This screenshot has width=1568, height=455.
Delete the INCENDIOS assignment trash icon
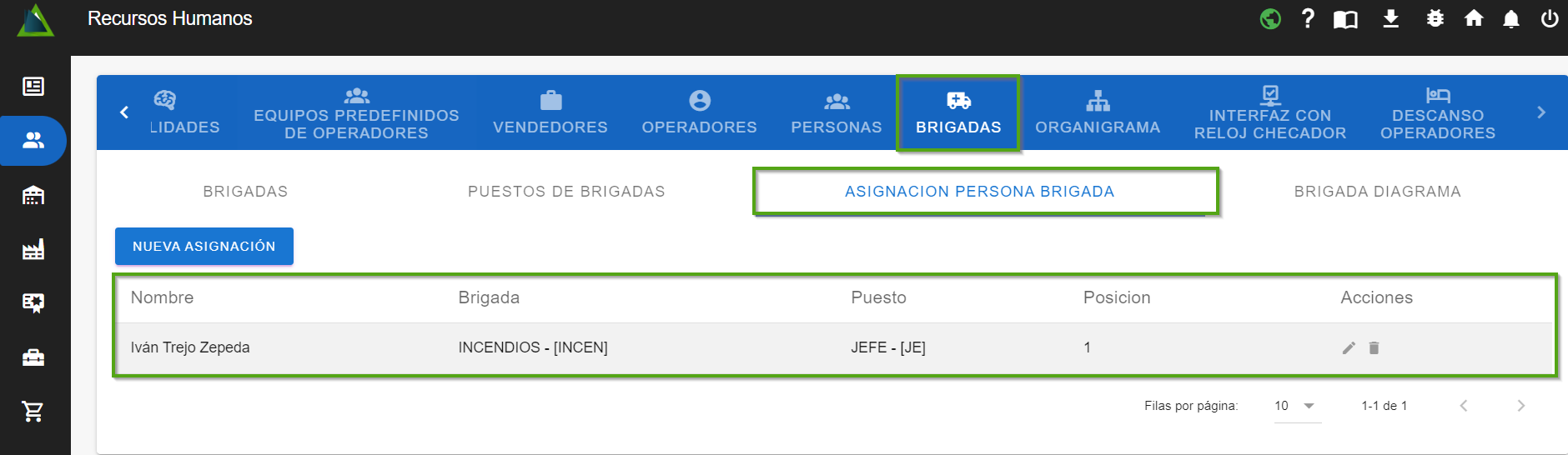[x=1374, y=348]
